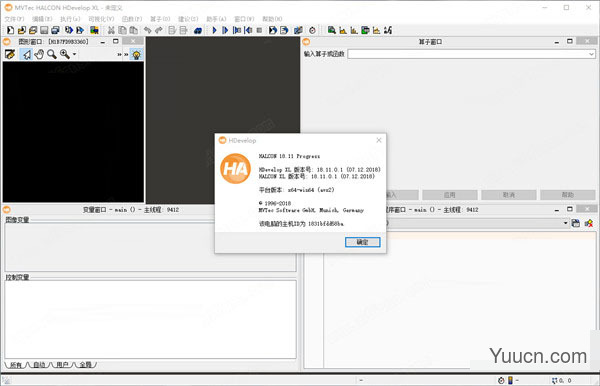Switch to the 所有 variable tab

click(x=16, y=365)
